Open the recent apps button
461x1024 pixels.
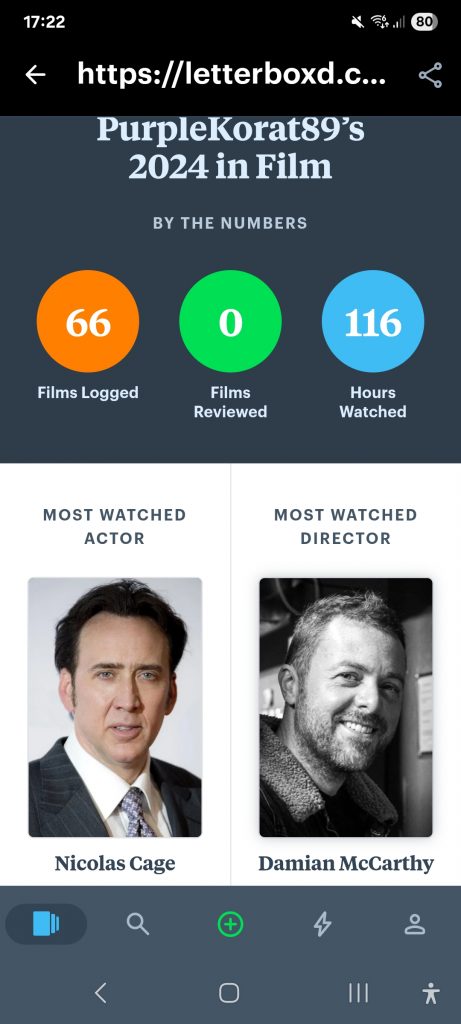tap(358, 993)
